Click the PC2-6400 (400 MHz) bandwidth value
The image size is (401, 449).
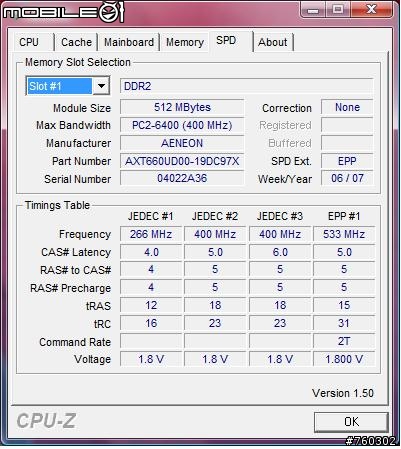click(182, 125)
